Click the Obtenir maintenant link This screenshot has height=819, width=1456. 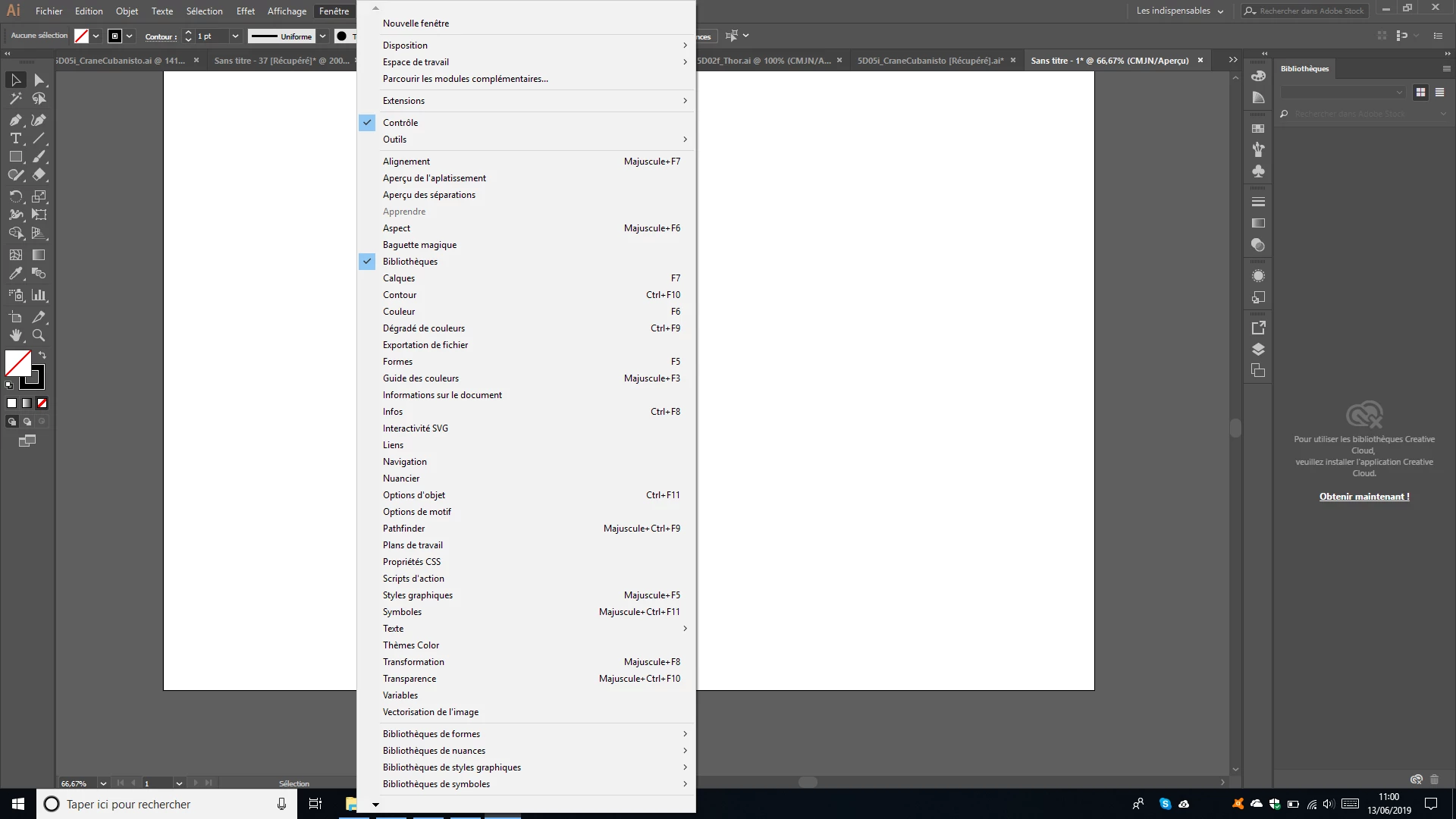coord(1363,497)
